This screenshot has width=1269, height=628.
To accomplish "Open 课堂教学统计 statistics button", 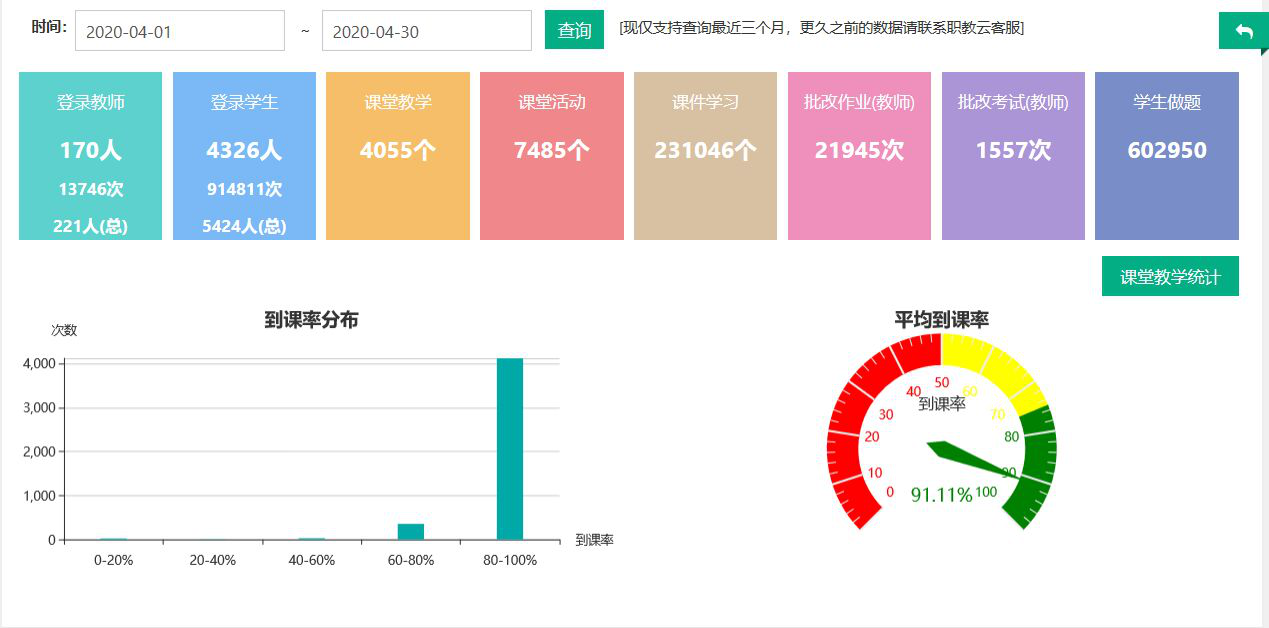I will coord(1169,277).
